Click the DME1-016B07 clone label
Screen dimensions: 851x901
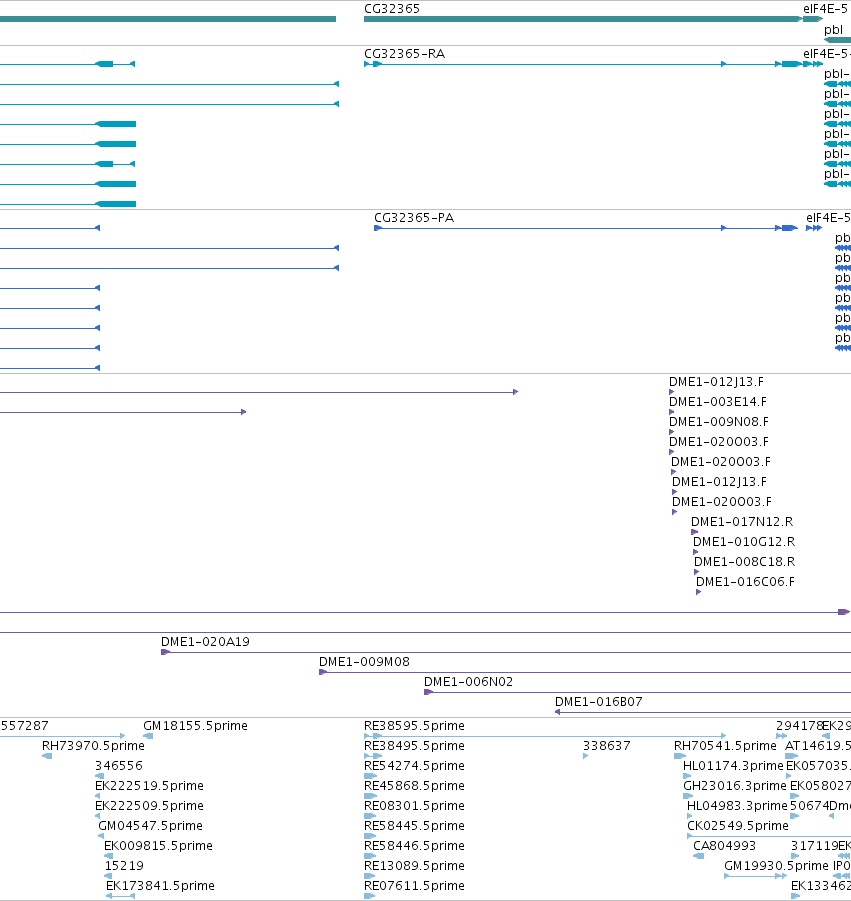click(x=599, y=702)
